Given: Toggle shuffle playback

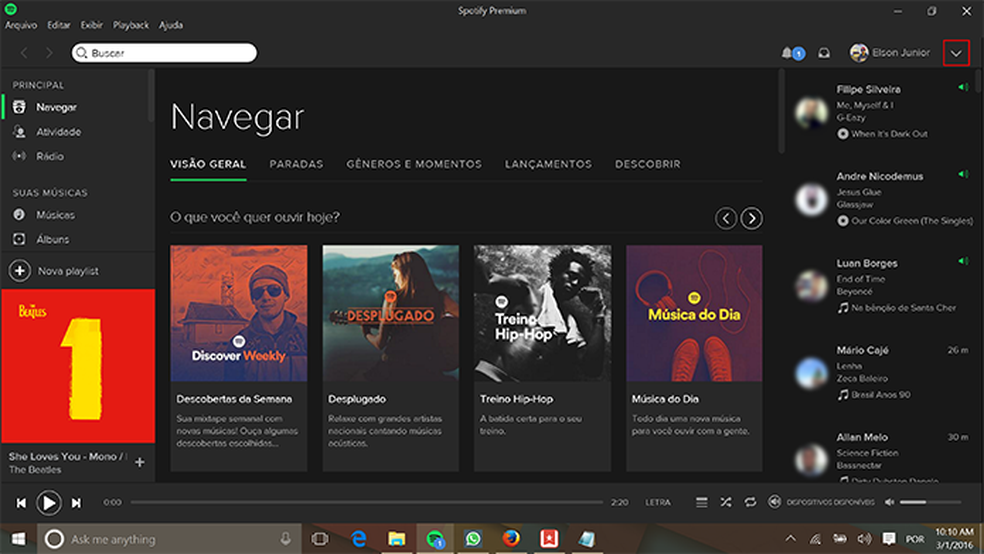Looking at the screenshot, I should click(726, 503).
